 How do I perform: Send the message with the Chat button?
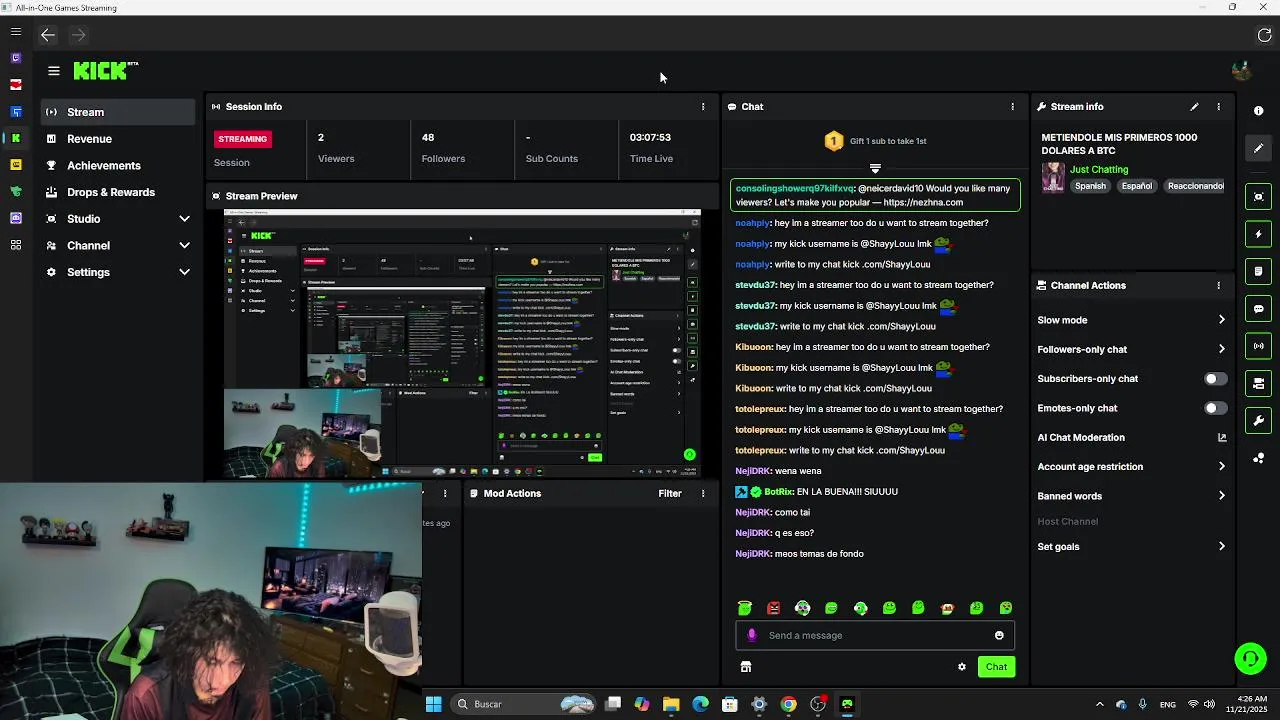click(996, 667)
